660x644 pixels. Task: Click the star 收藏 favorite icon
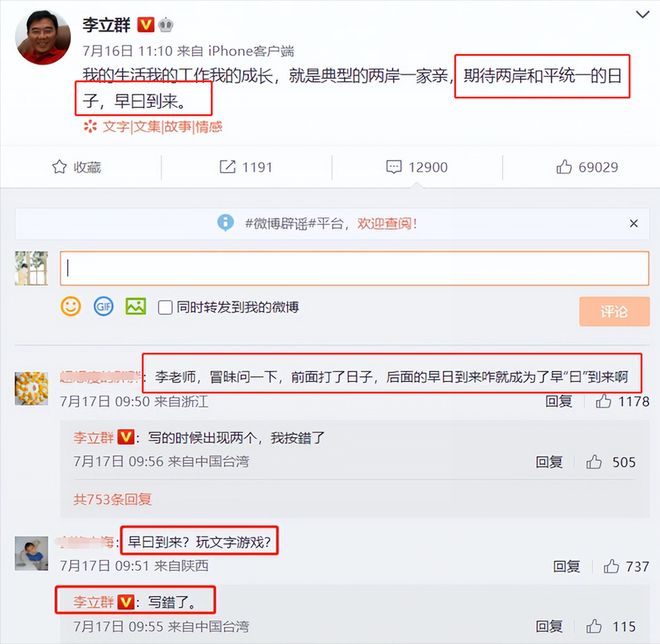59,167
